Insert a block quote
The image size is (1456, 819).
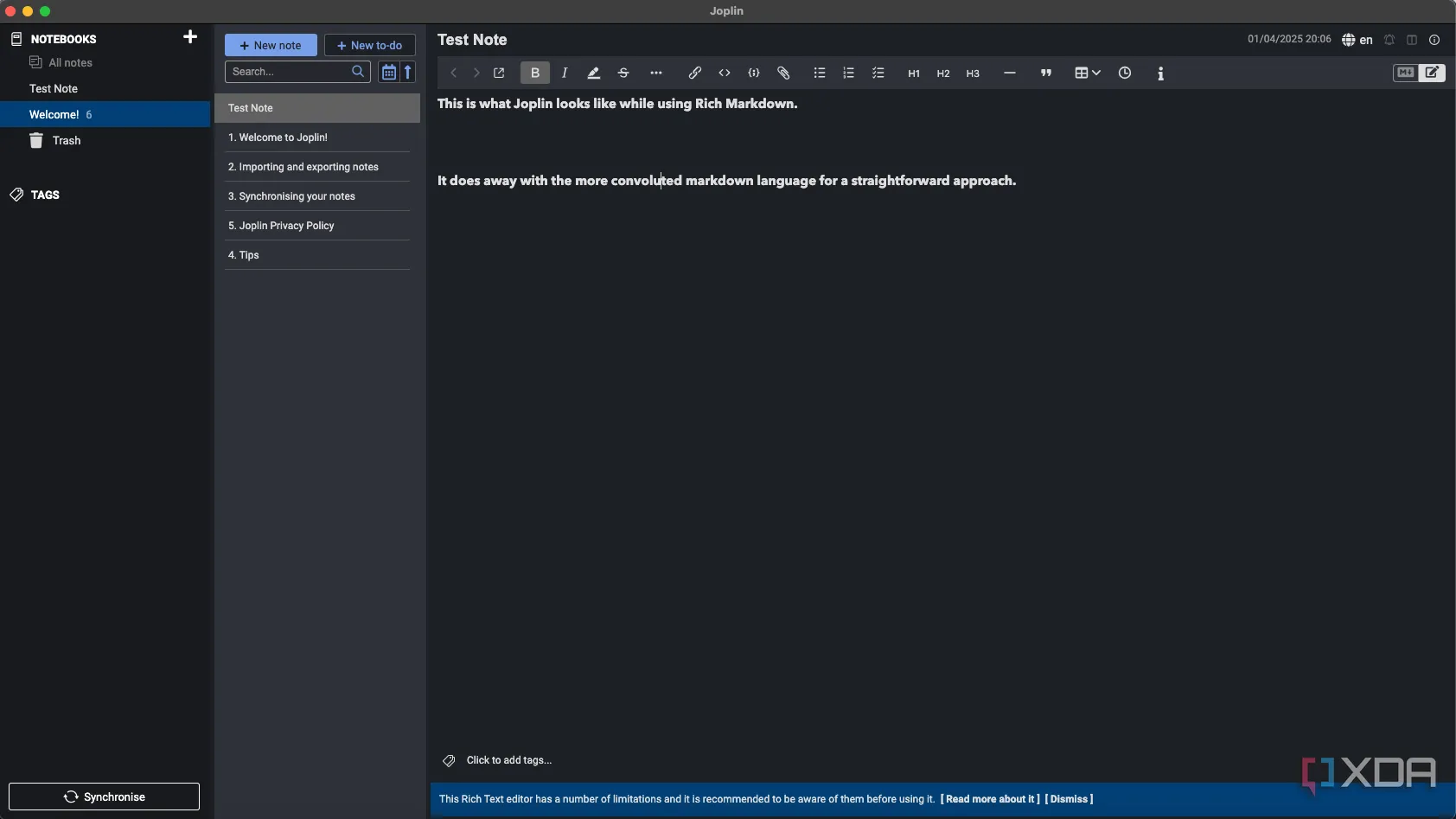coord(1046,74)
